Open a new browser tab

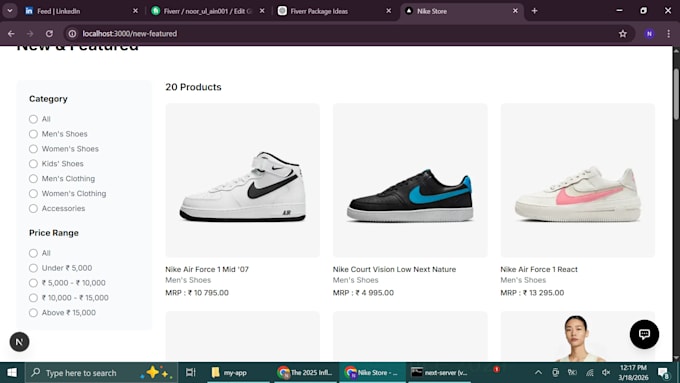(534, 11)
